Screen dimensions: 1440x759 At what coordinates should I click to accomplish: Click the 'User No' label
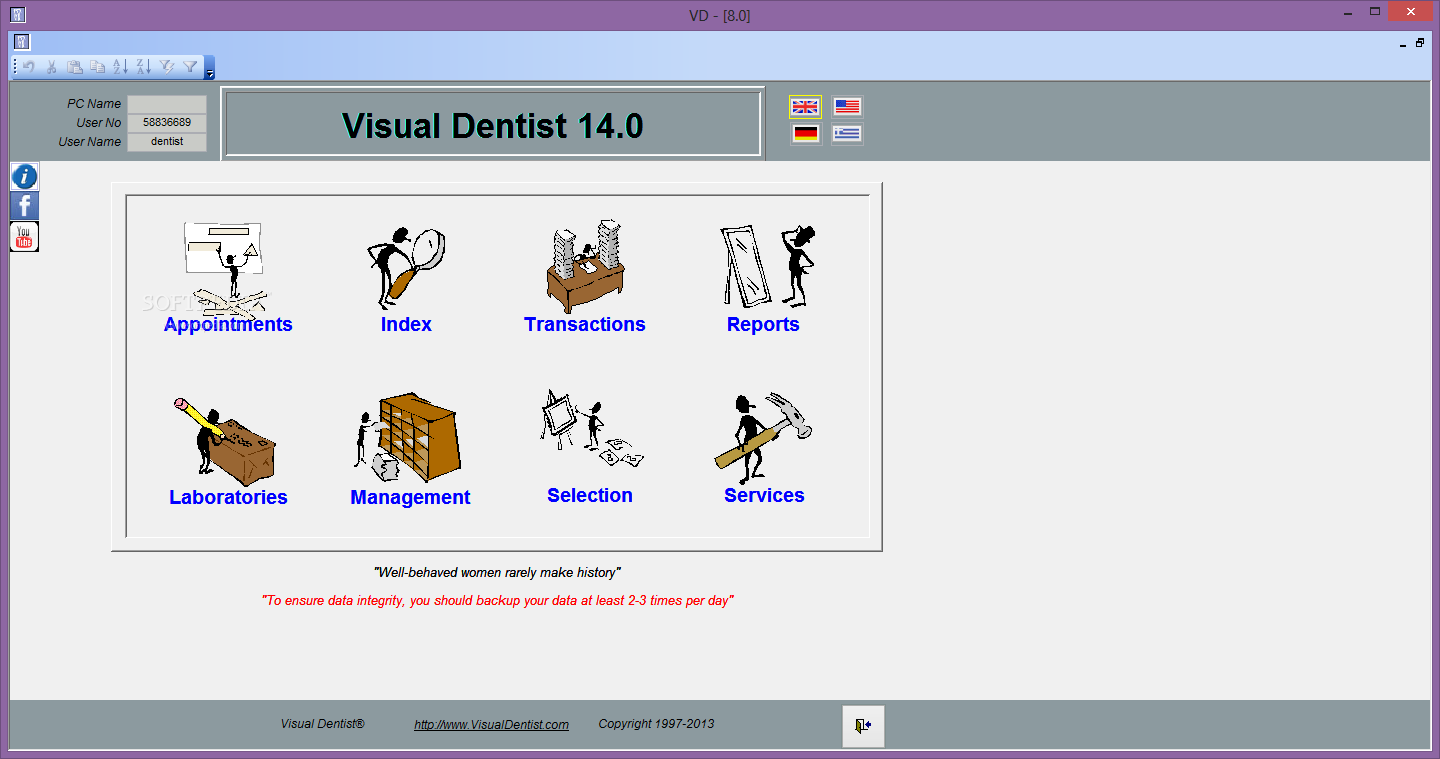(99, 123)
